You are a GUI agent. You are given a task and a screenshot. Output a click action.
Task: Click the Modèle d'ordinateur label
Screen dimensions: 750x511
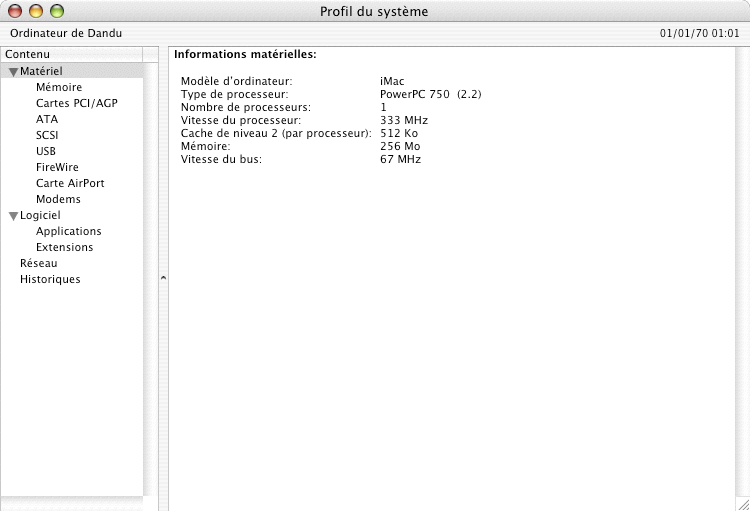pyautogui.click(x=236, y=81)
